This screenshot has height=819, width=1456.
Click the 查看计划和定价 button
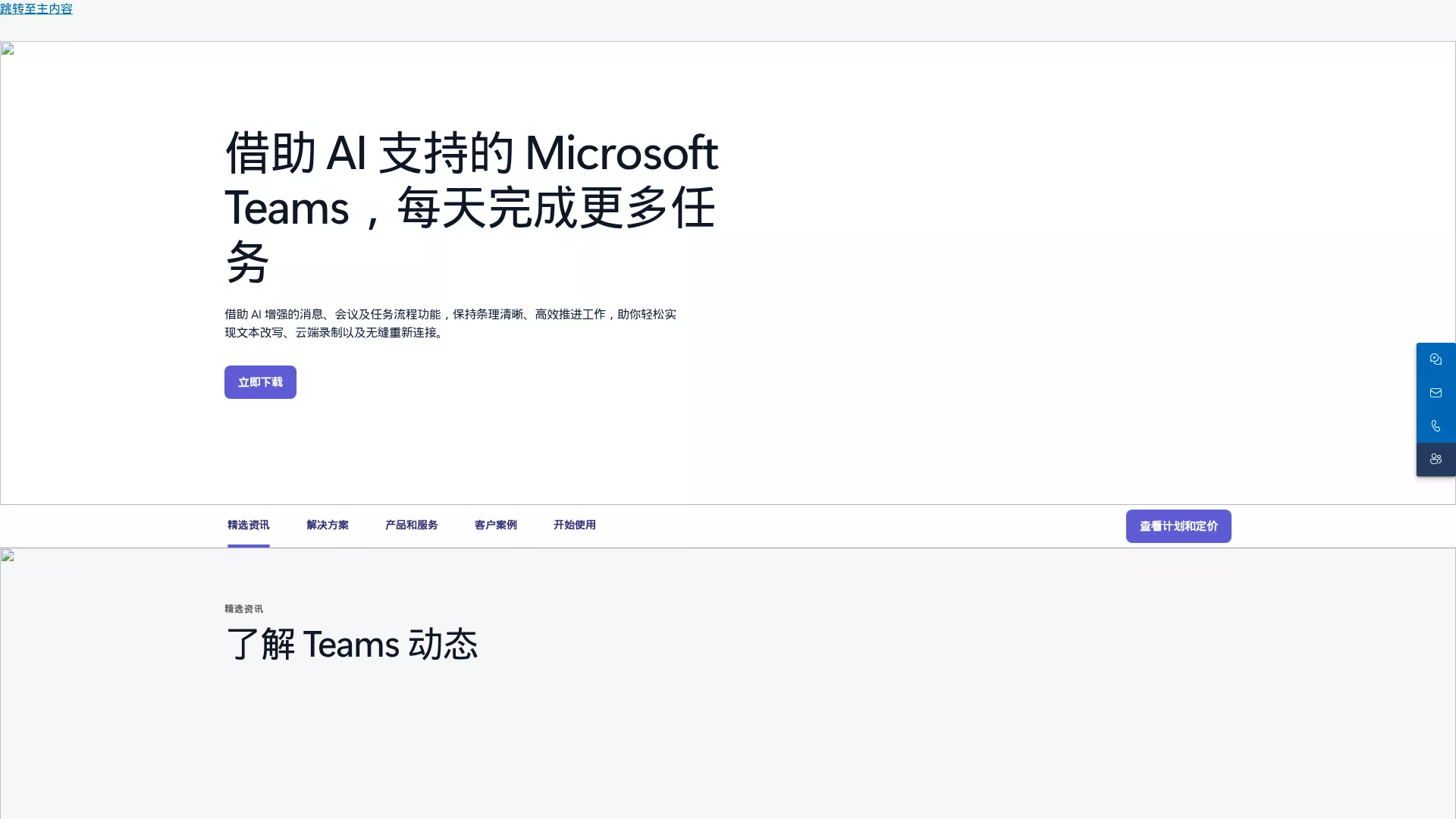point(1178,526)
